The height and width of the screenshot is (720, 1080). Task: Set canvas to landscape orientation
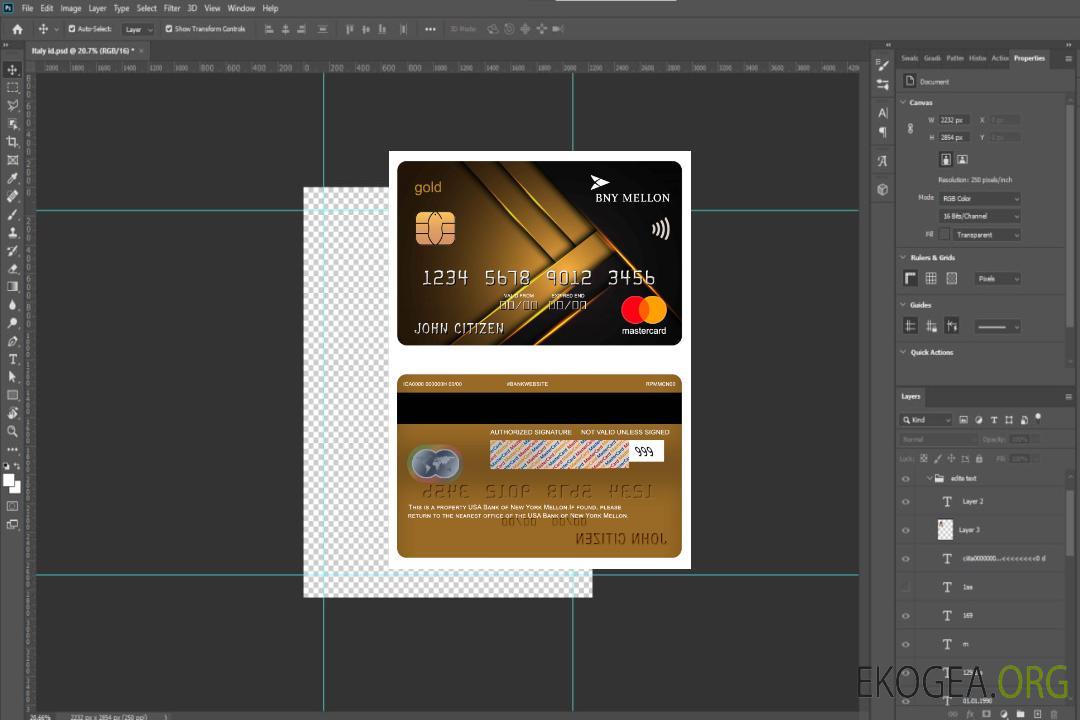tap(962, 159)
